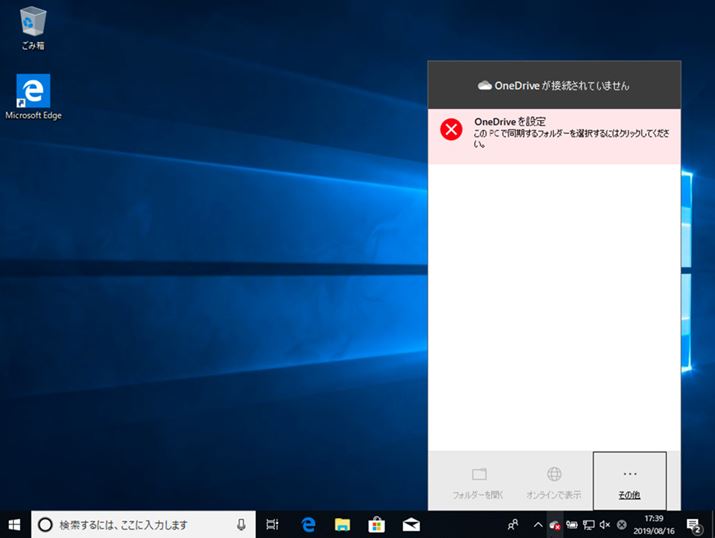Click the taskbar search box
Screen dimensions: 715x538
point(143,525)
